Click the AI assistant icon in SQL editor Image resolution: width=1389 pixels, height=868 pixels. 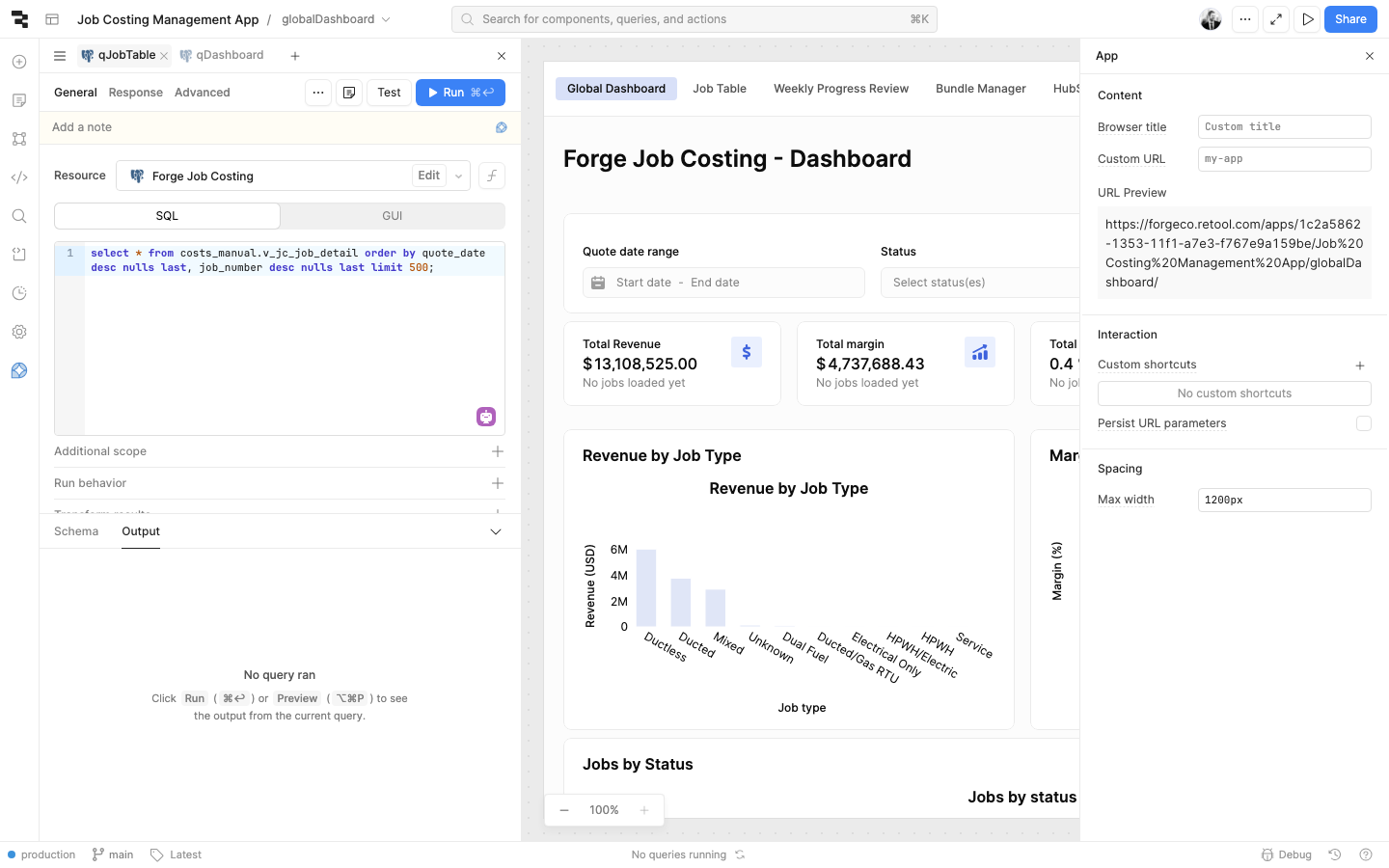click(x=486, y=417)
